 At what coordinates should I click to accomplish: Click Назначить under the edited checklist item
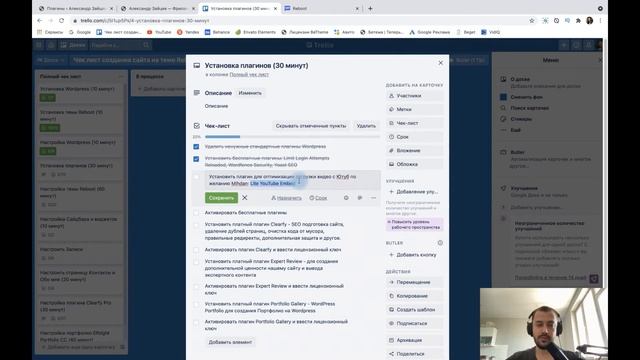point(287,198)
